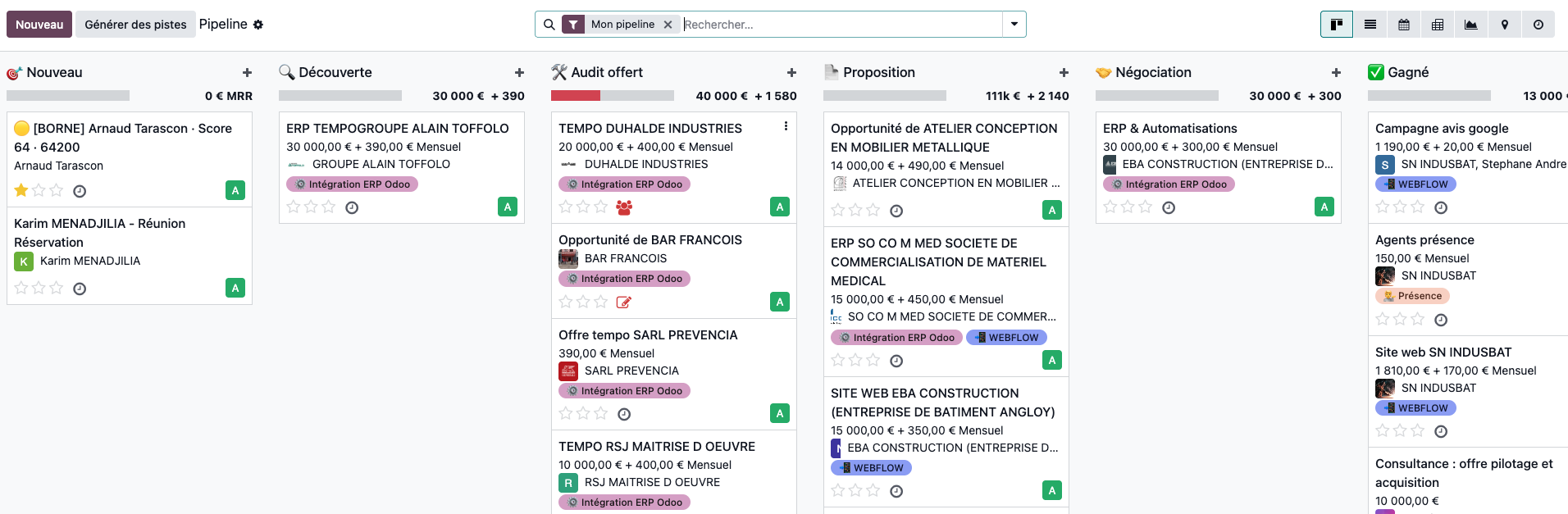Click BAR FRANCOIS company thumbnail
This screenshot has width=1568, height=514.
coord(568,258)
